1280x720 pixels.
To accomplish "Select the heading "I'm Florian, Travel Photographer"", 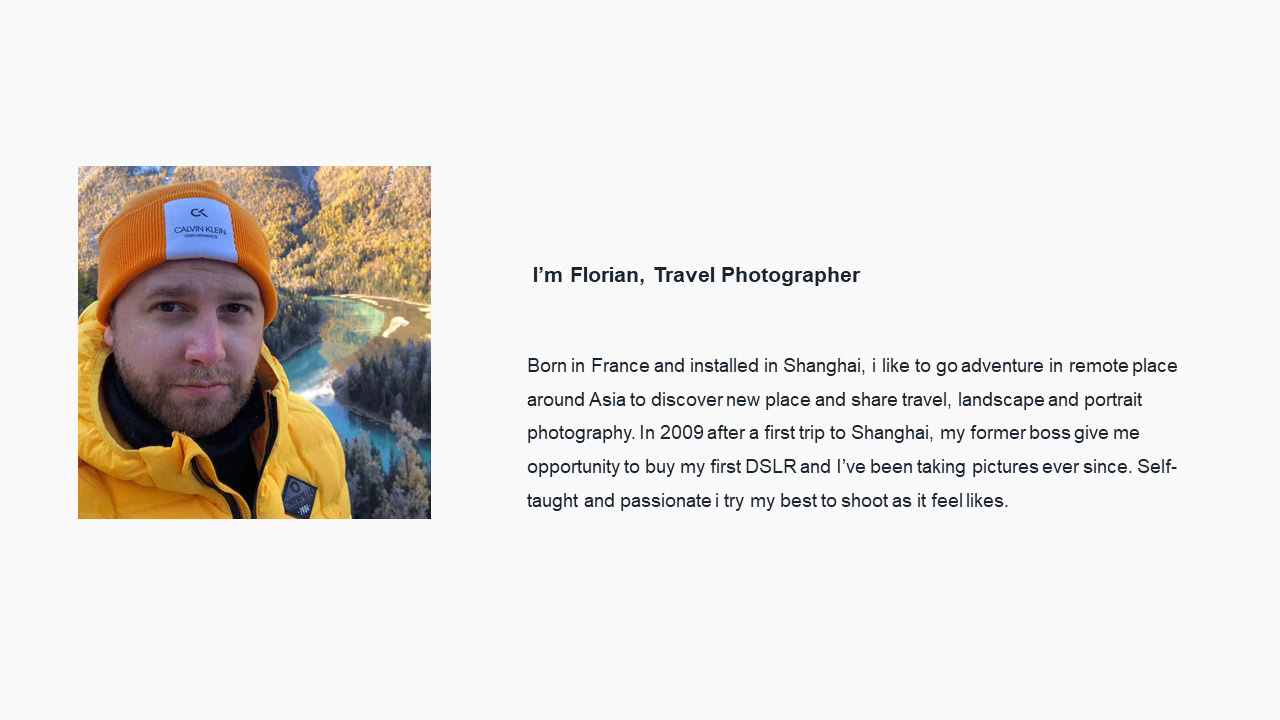I will [696, 275].
